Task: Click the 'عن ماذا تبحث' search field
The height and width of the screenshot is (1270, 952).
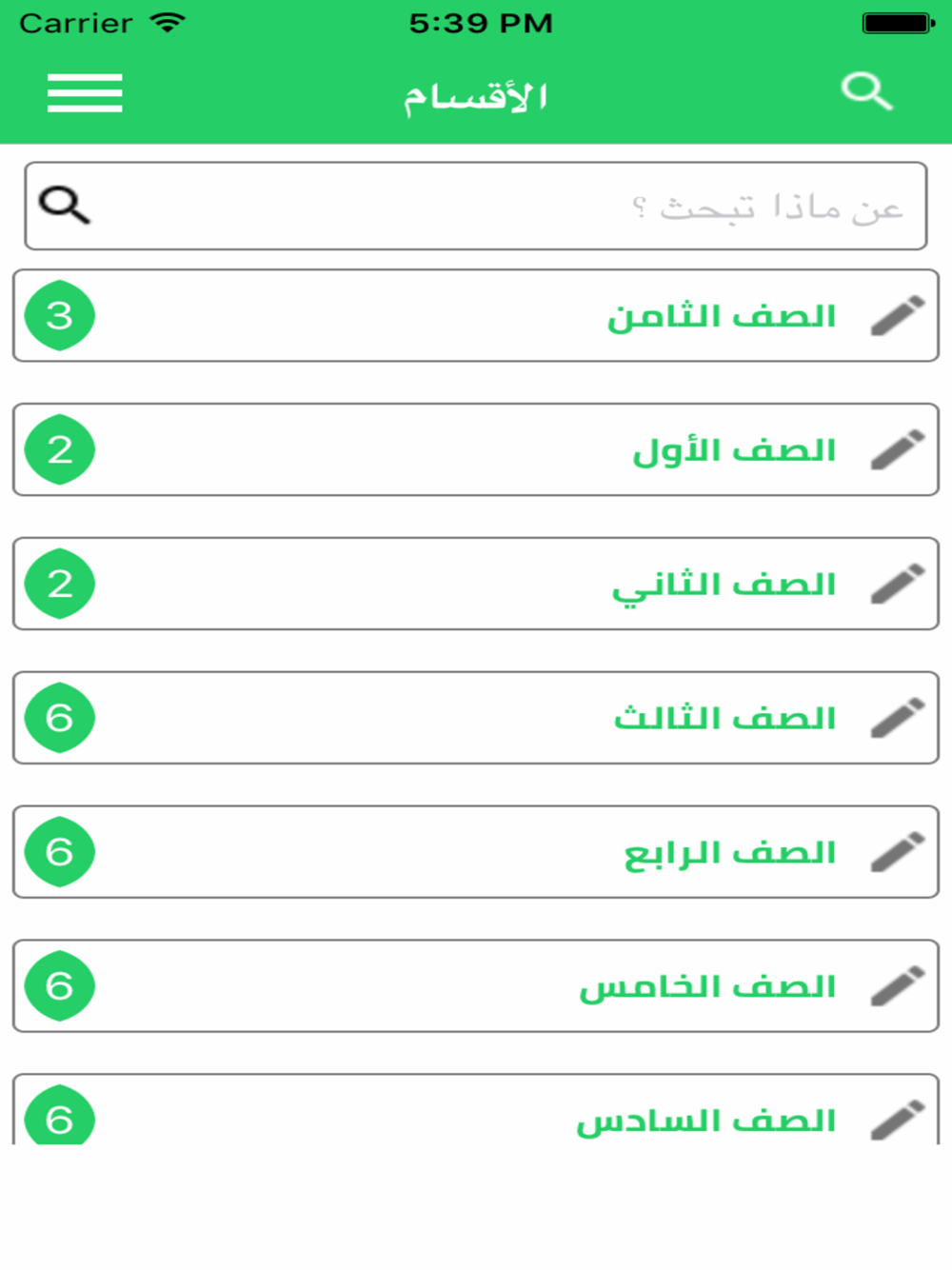Action: pyautogui.click(x=476, y=206)
